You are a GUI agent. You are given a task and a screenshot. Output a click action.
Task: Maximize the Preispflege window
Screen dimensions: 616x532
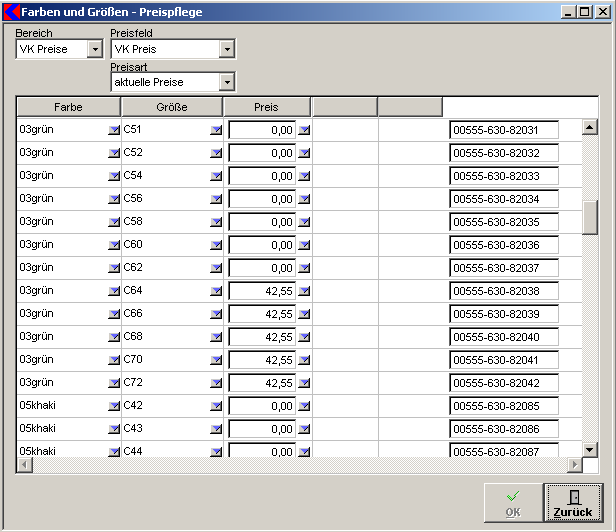[585, 12]
